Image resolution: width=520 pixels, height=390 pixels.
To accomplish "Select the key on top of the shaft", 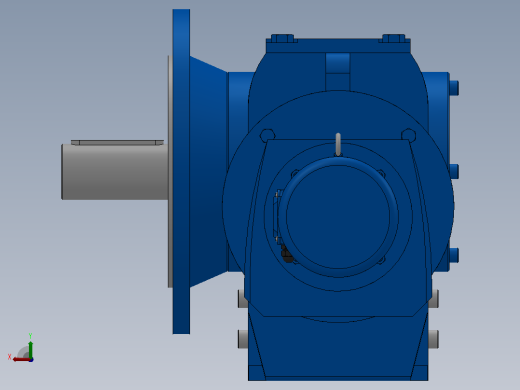I will (117, 143).
